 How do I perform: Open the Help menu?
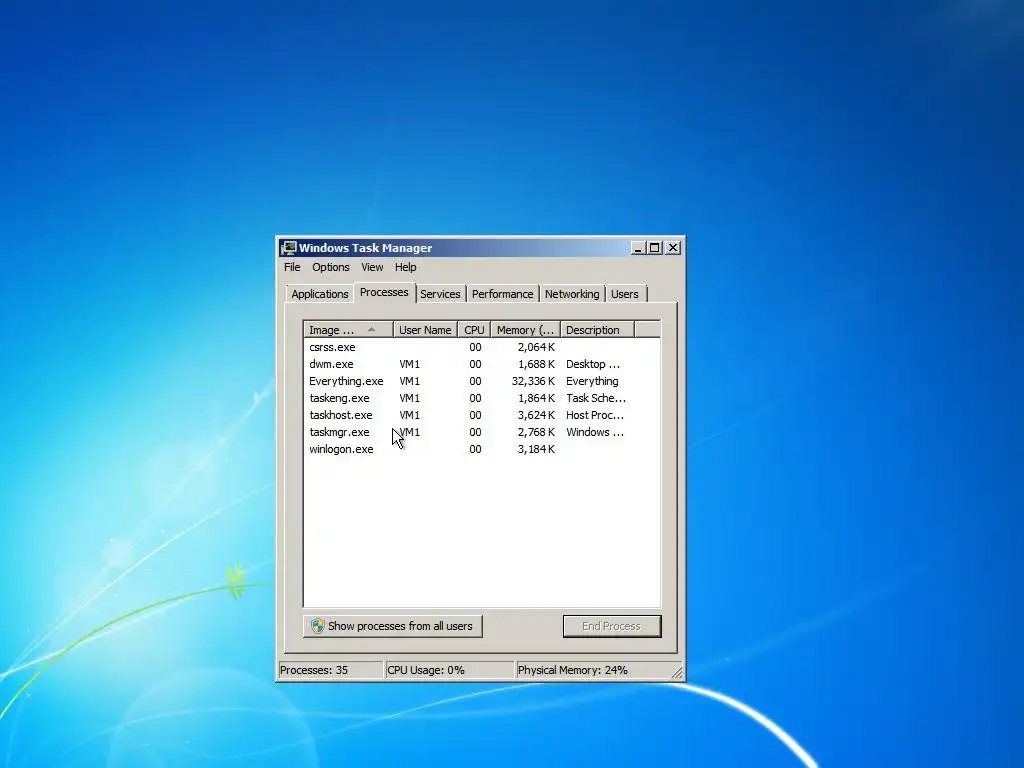point(406,267)
